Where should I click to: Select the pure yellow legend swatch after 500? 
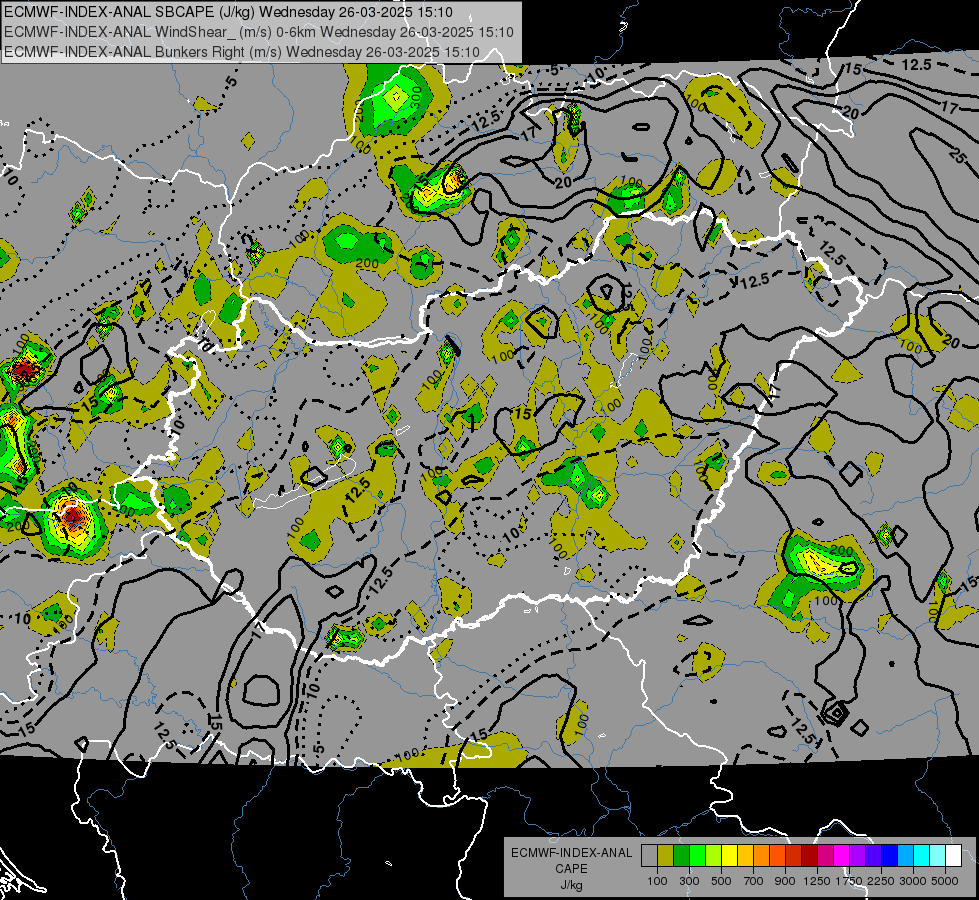coord(729,856)
